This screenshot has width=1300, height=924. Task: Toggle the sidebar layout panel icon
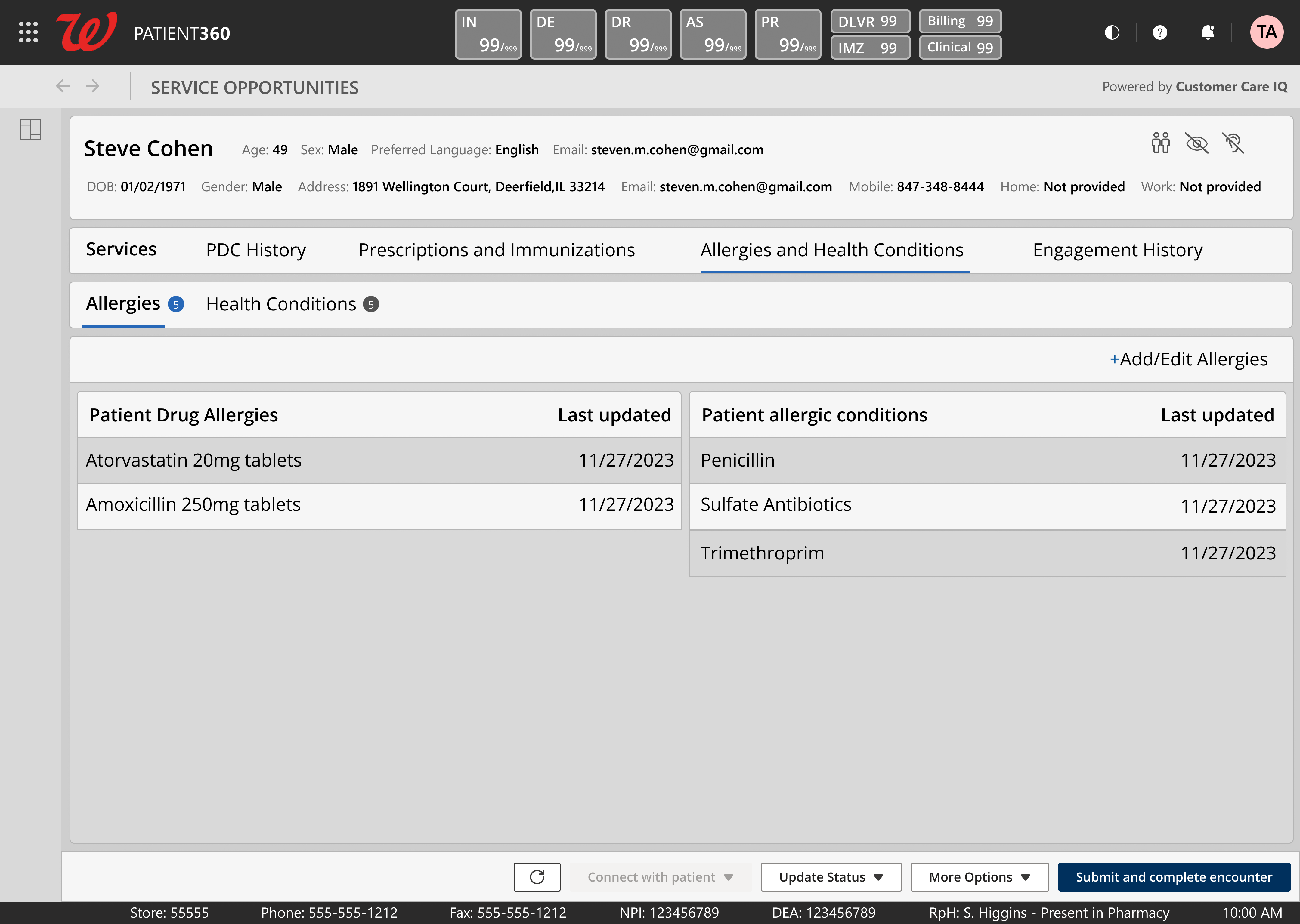coord(30,130)
